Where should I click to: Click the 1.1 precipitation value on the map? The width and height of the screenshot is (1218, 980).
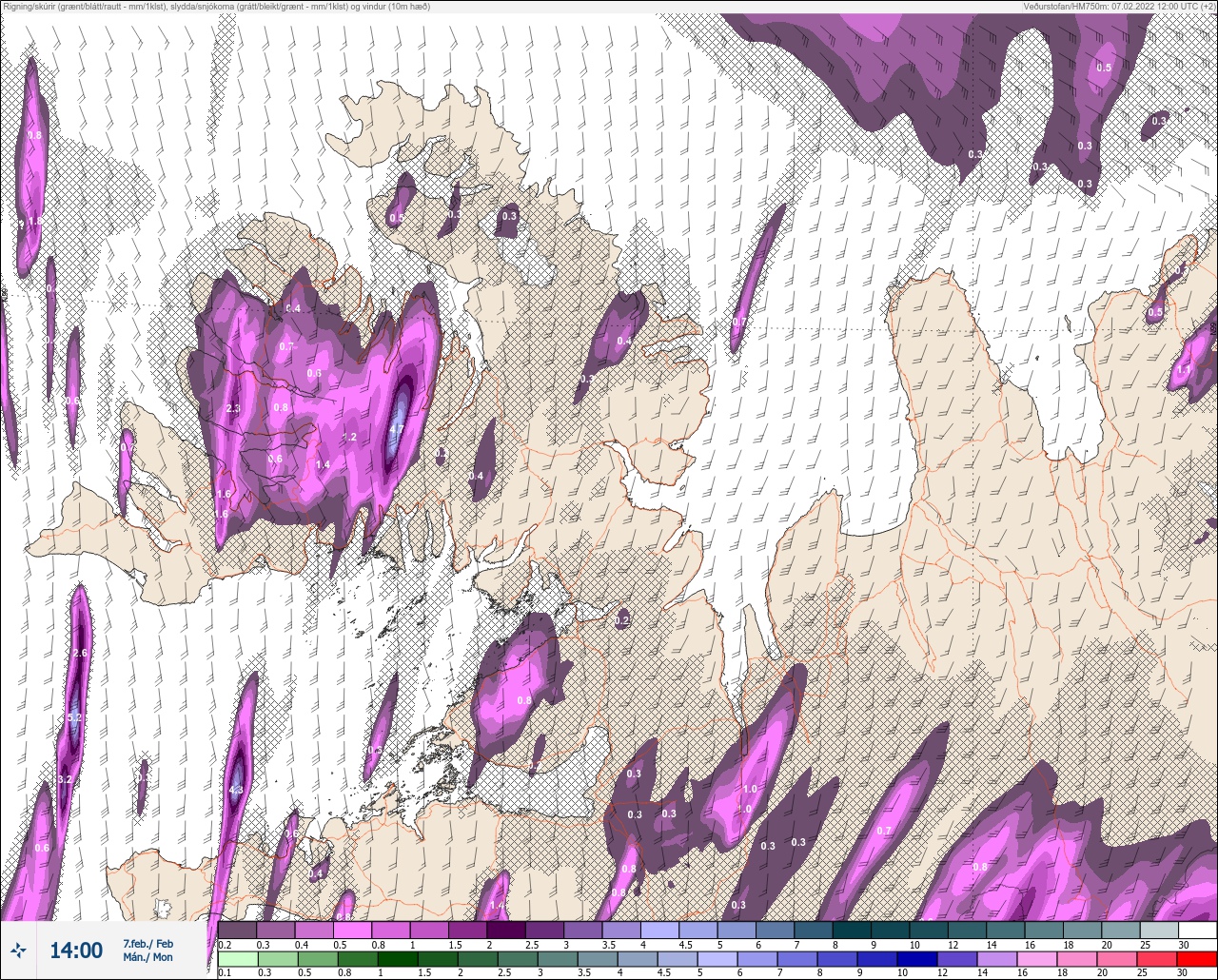point(1184,369)
